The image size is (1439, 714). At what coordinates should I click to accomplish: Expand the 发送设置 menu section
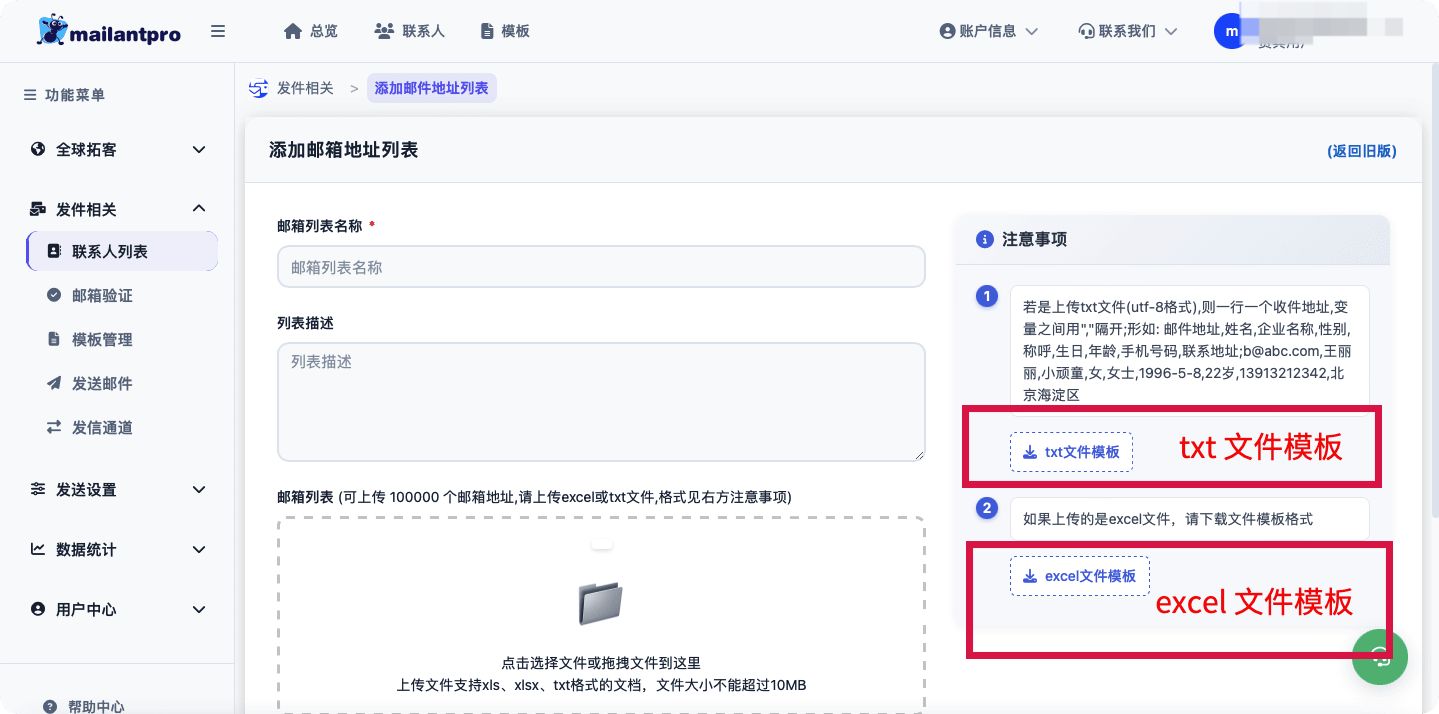point(118,490)
